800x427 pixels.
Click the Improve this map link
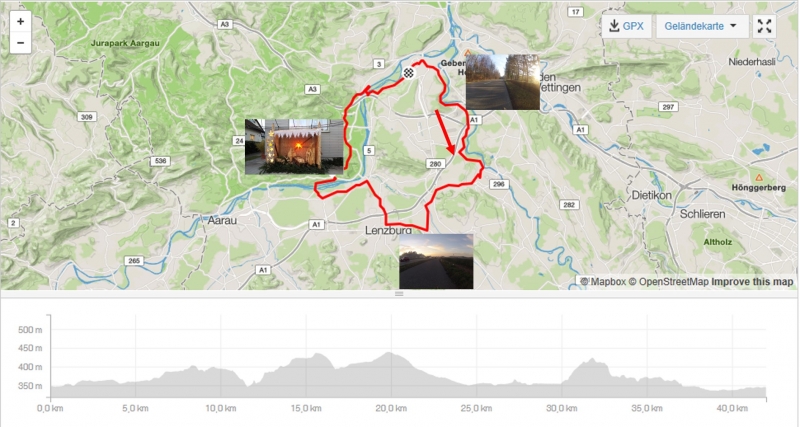tap(753, 282)
